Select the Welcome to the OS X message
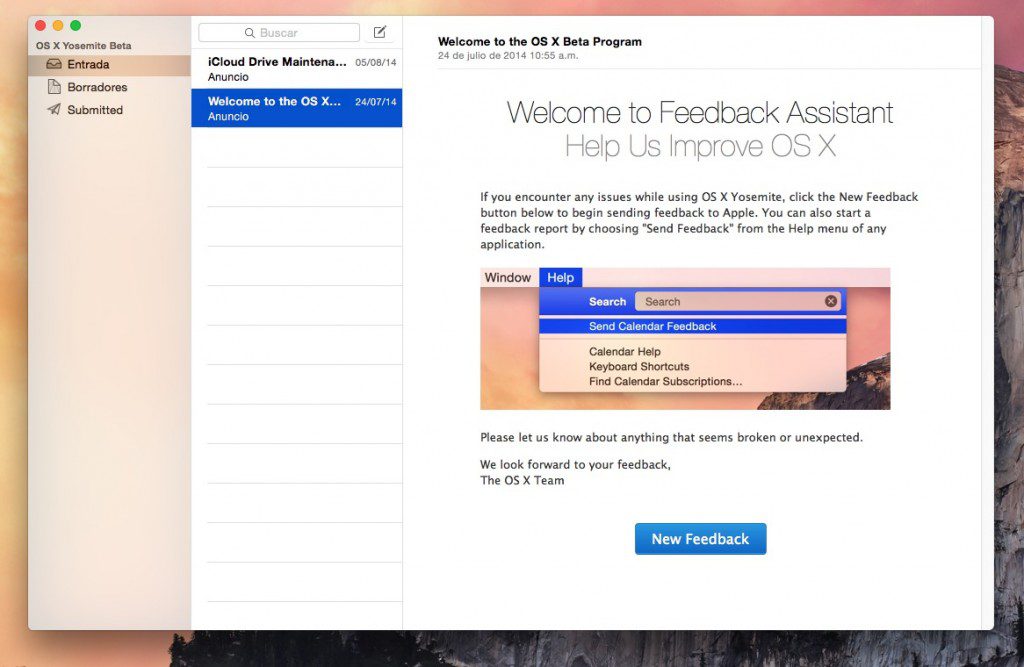 coord(296,108)
